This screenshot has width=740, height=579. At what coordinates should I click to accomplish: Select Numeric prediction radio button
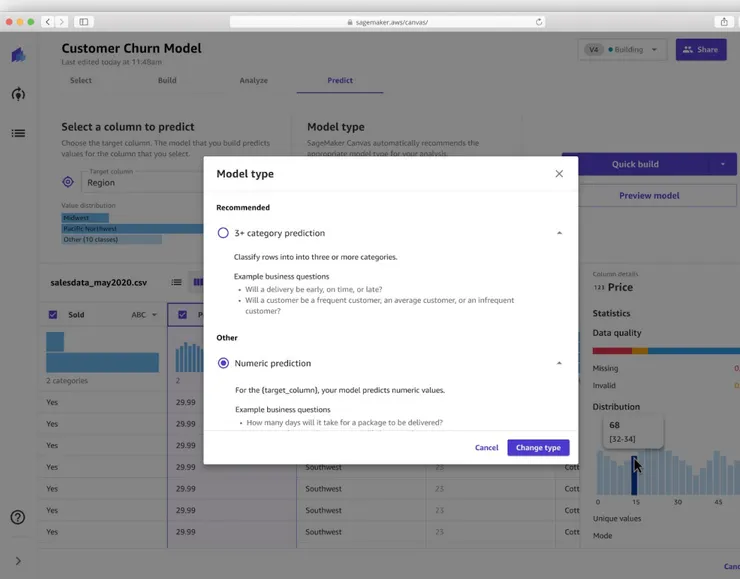click(223, 363)
